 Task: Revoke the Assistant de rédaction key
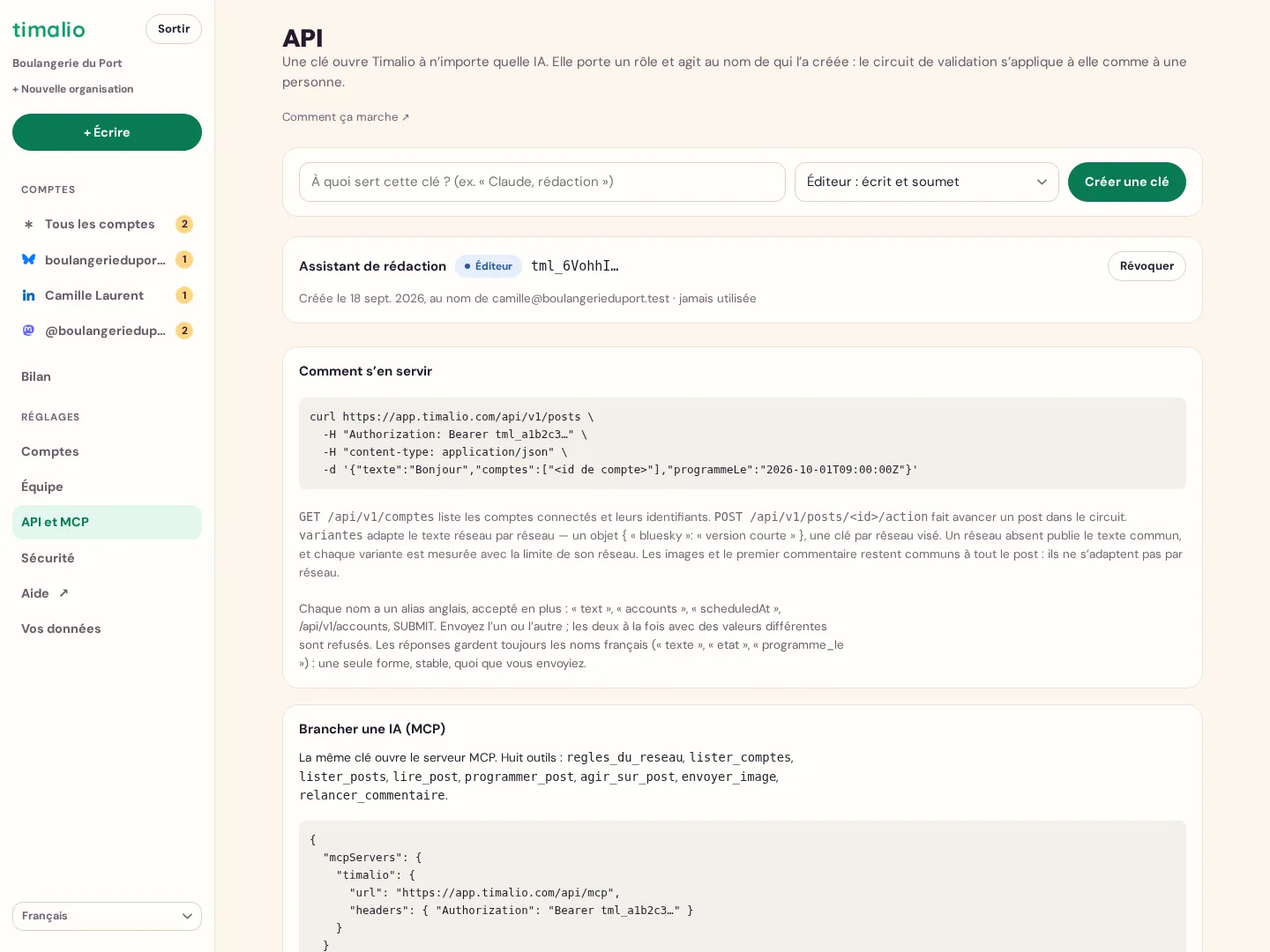coord(1147,266)
